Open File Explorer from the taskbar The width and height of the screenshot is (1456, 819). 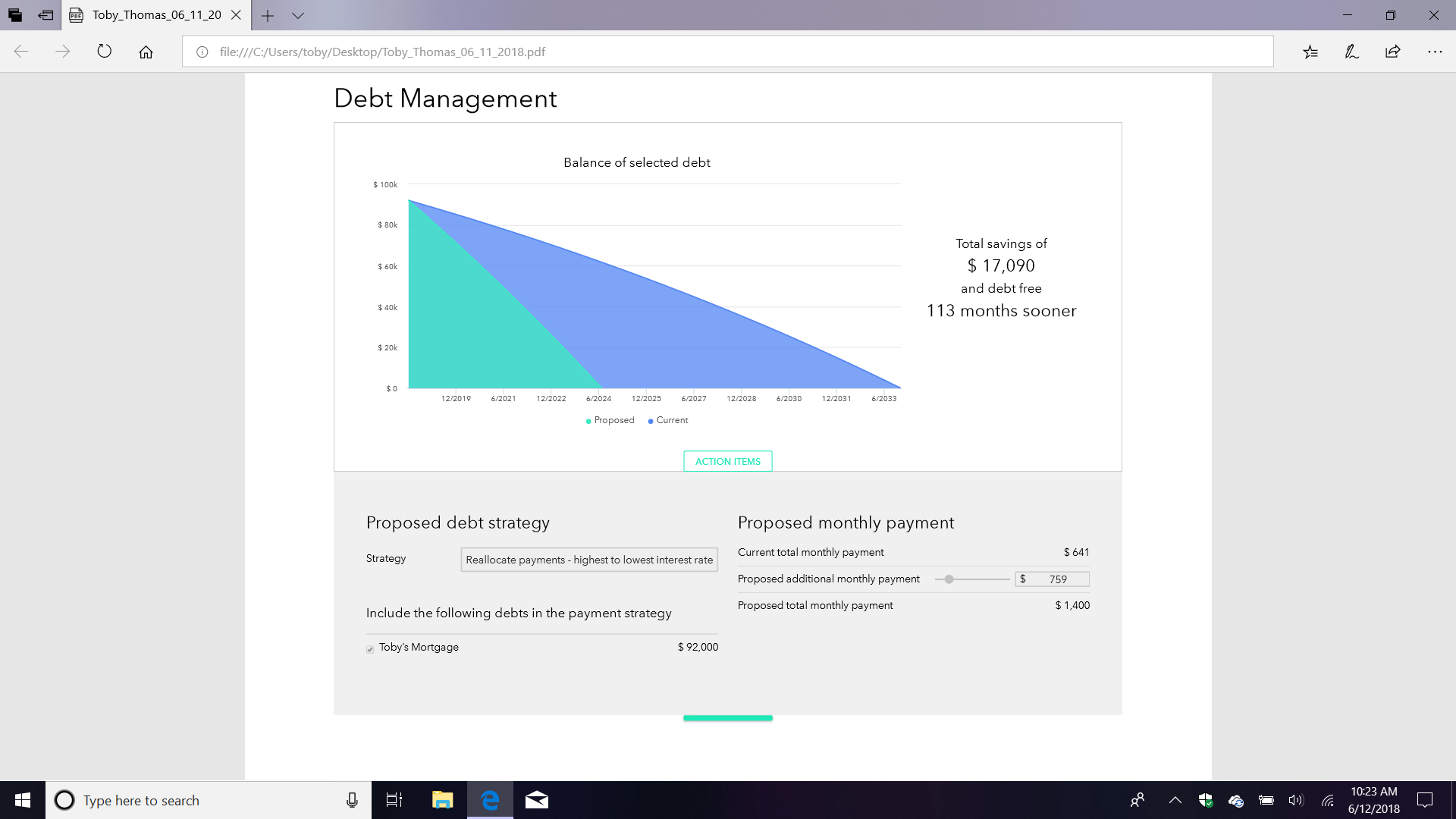pos(442,800)
